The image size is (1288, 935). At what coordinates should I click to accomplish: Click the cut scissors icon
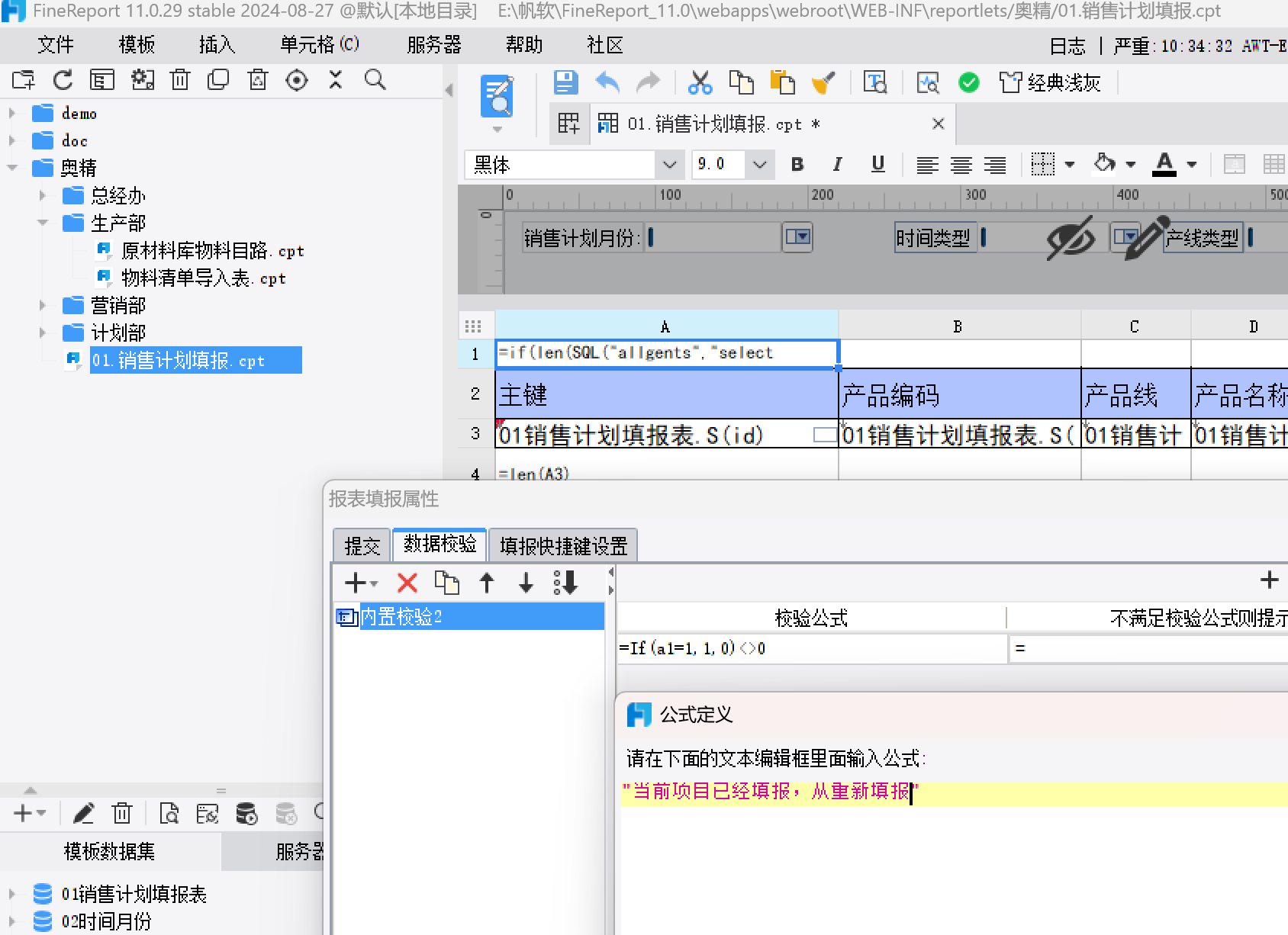[x=699, y=82]
